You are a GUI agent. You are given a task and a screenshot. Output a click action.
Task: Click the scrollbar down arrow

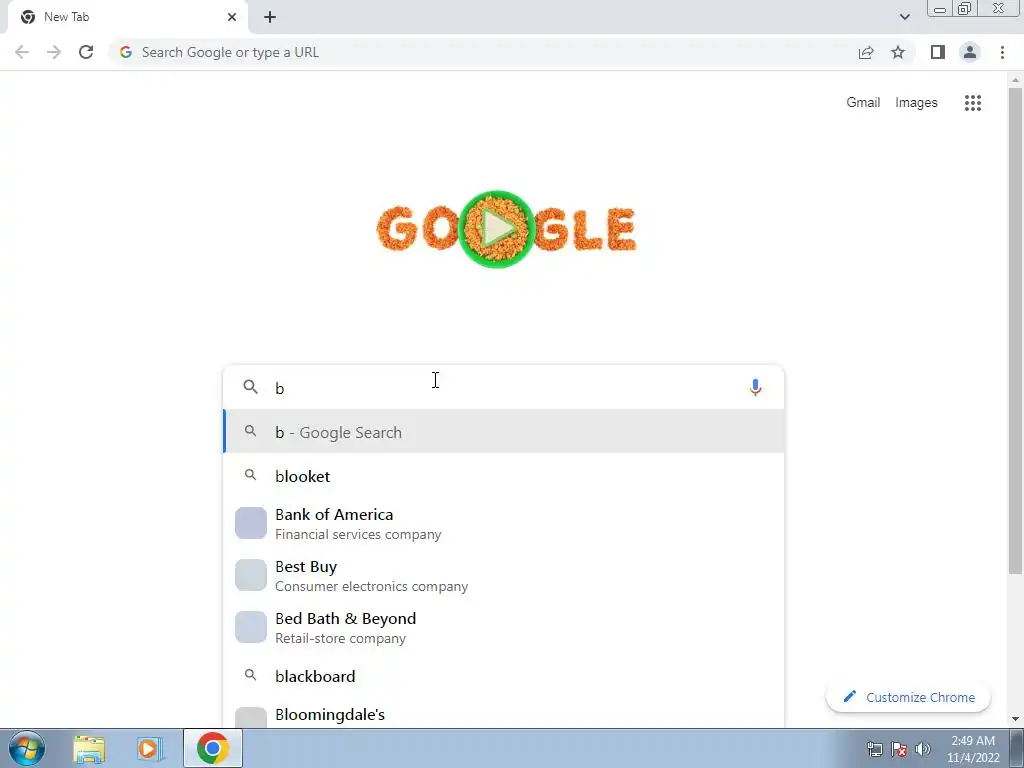coord(1015,719)
